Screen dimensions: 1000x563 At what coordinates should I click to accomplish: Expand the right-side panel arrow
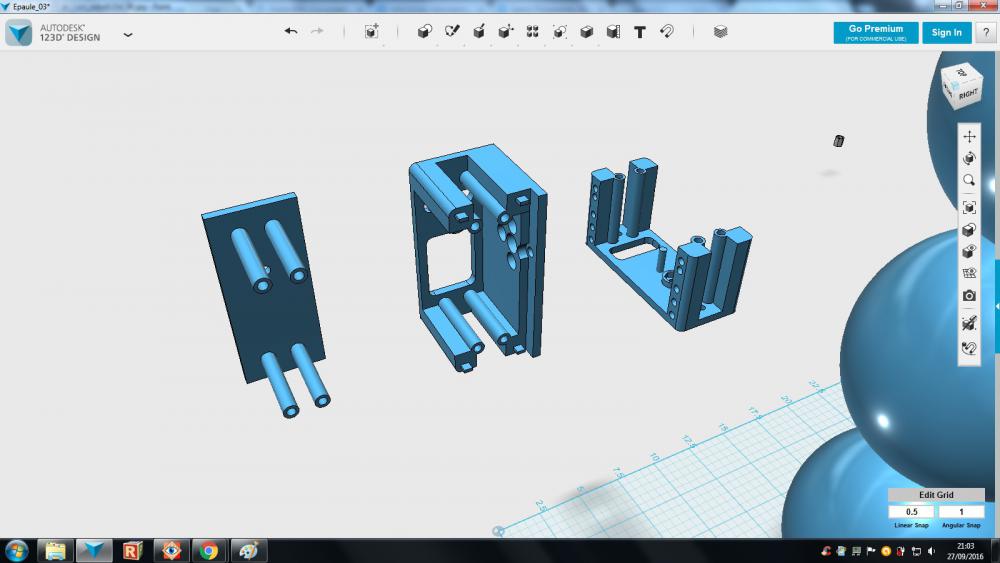997,307
